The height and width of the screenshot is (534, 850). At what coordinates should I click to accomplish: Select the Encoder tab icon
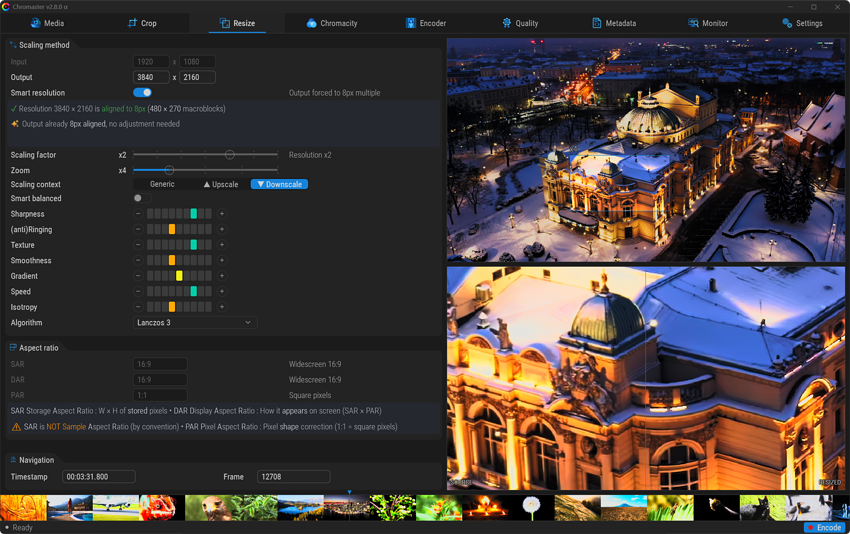pos(411,23)
